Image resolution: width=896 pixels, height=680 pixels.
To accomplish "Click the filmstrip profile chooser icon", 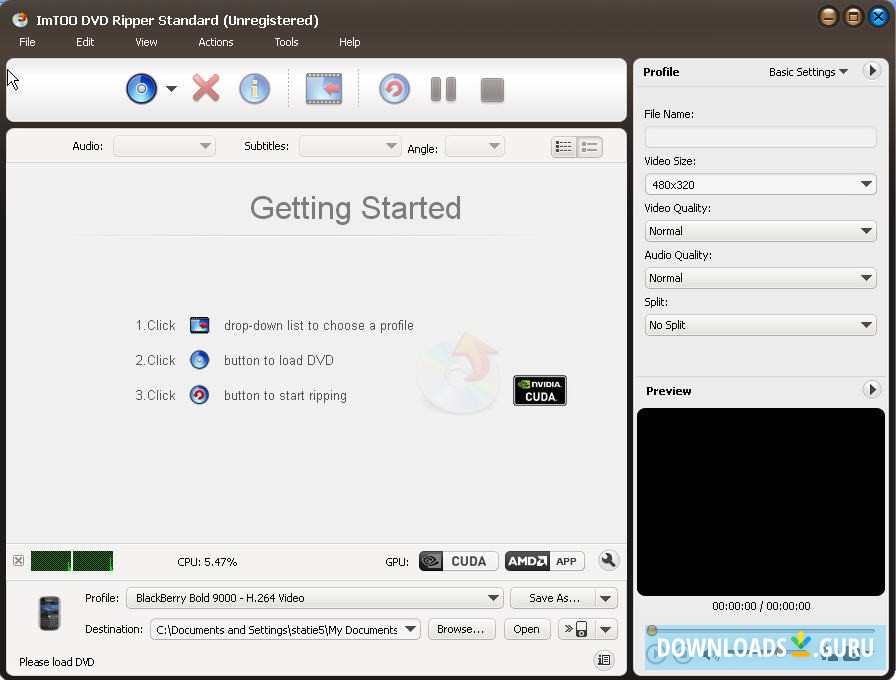I will click(x=322, y=88).
